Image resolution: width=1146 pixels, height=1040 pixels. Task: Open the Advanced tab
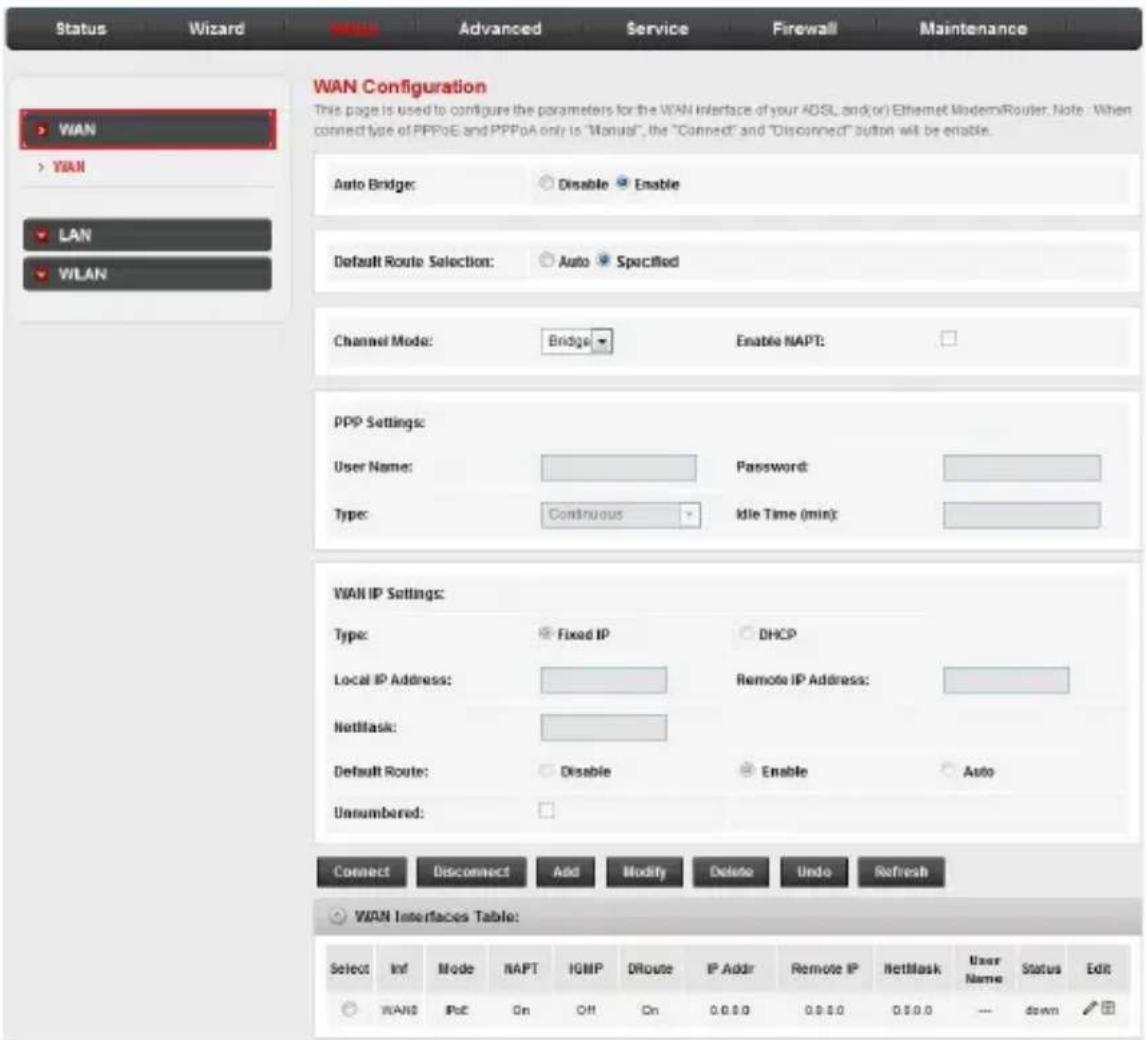click(500, 29)
